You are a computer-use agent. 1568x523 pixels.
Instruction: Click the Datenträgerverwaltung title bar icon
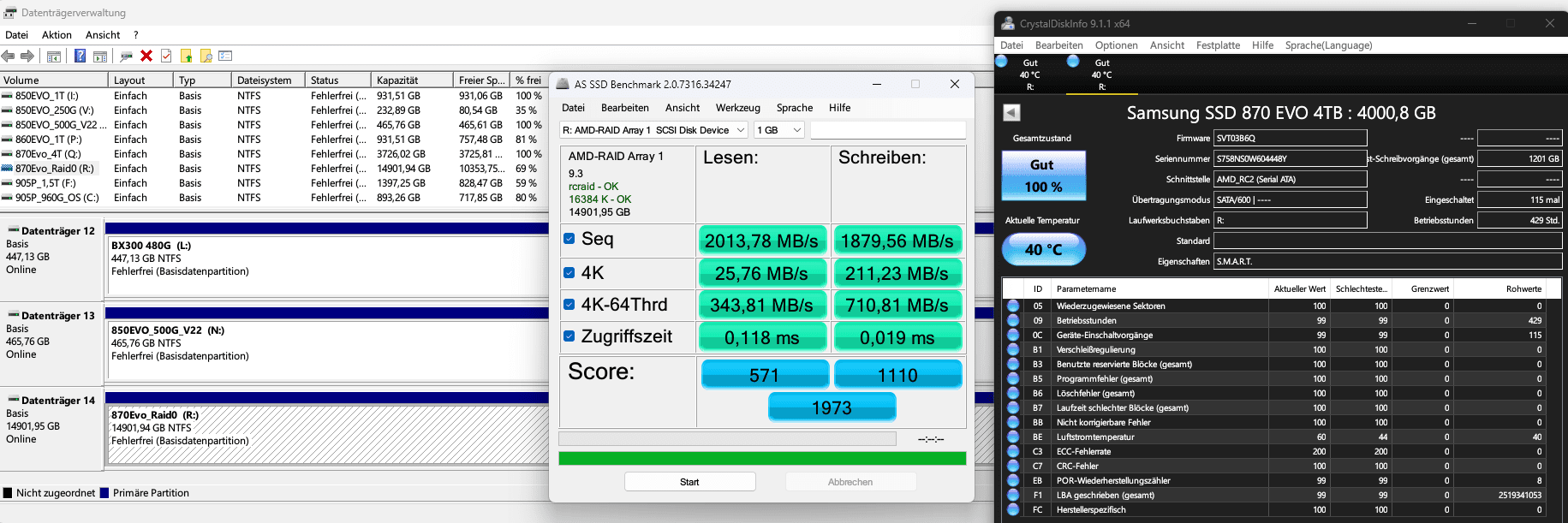[10, 13]
